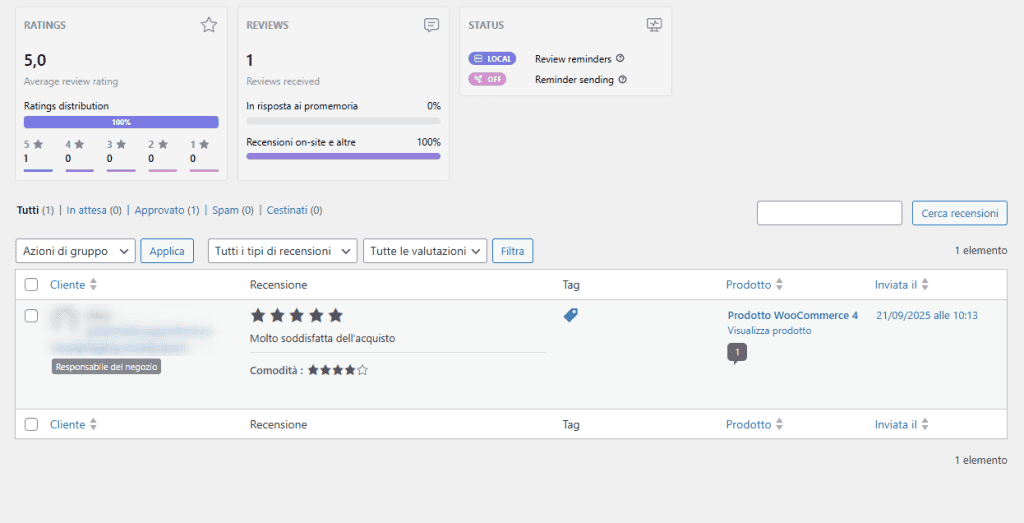Click the bottom '1 elemento' count
This screenshot has width=1024, height=523.
(981, 460)
